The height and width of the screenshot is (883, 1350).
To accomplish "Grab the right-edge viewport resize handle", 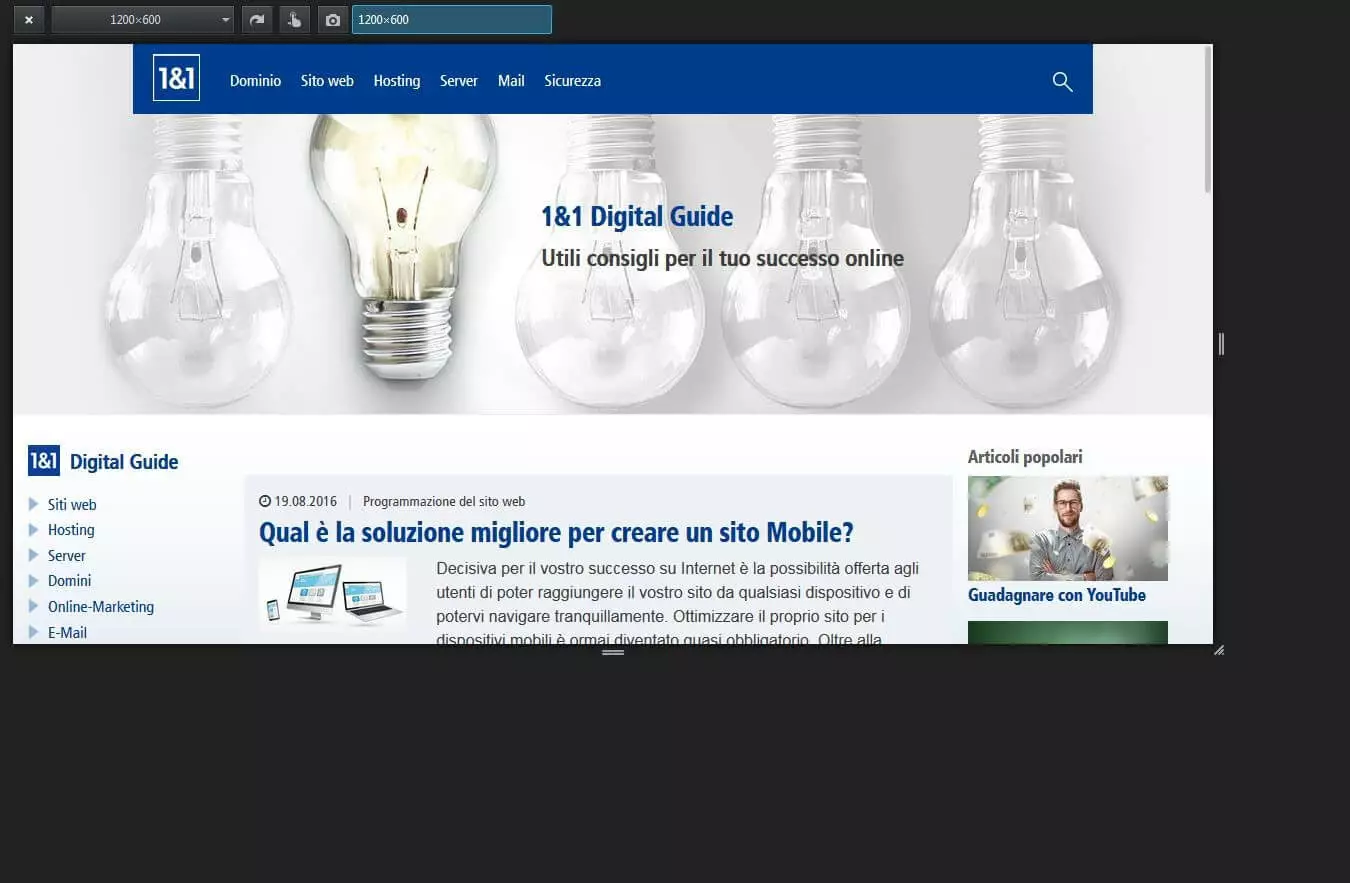I will tap(1221, 344).
